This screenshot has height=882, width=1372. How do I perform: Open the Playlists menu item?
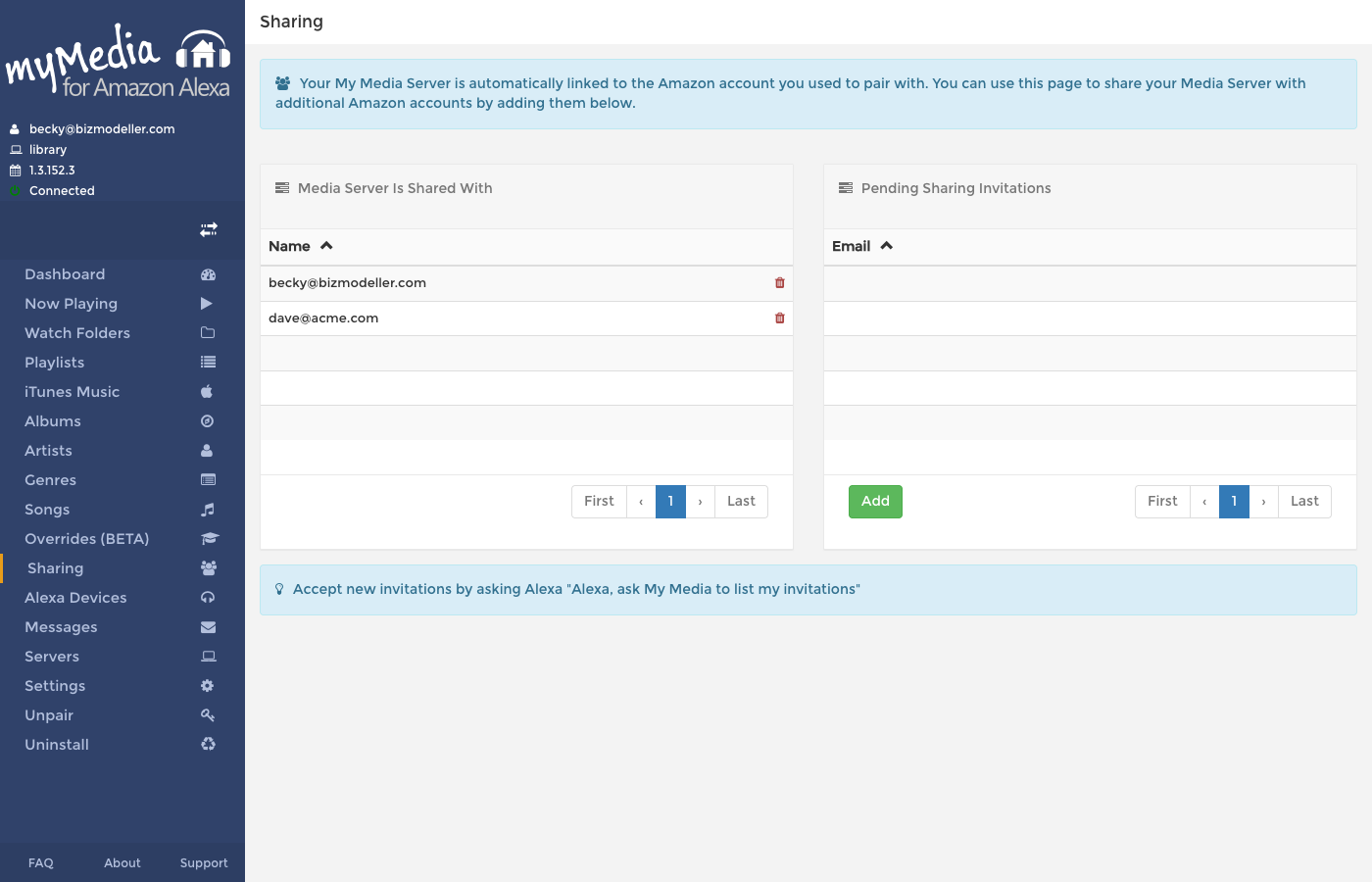55,363
